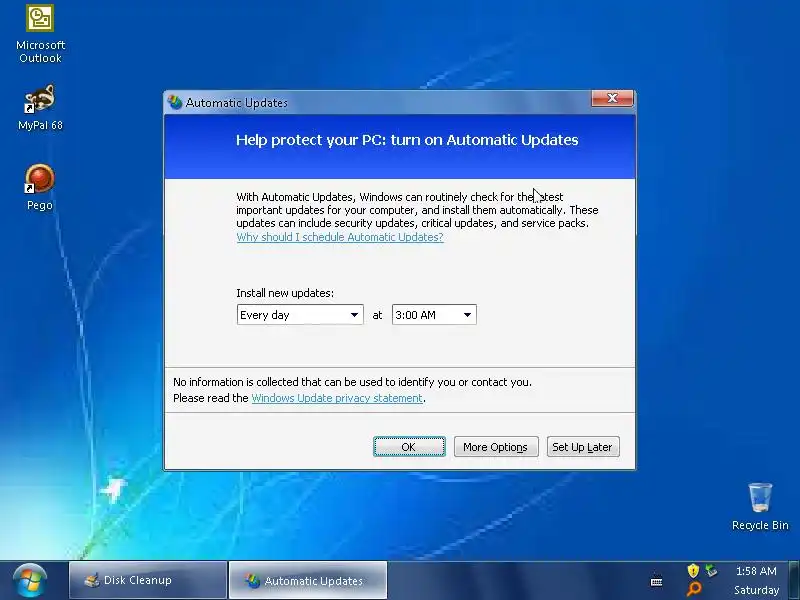Click the Automatic Updates title bar icon
Screen dimensions: 800x600
pos(174,103)
